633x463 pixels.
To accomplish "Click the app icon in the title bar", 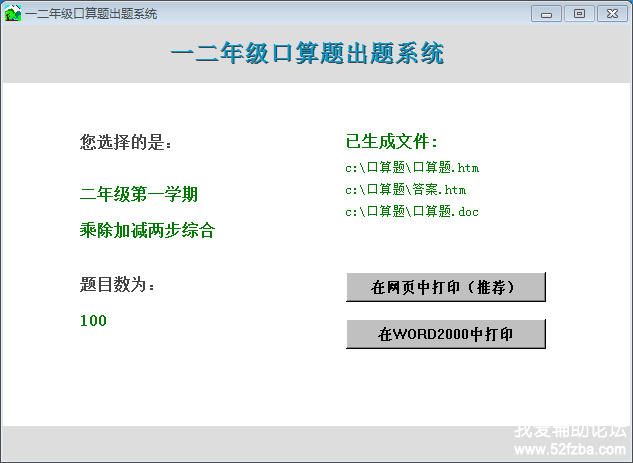I will (x=13, y=13).
